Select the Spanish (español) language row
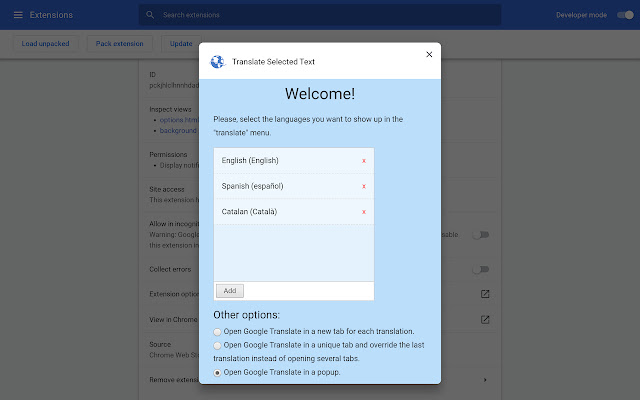 pyautogui.click(x=293, y=186)
